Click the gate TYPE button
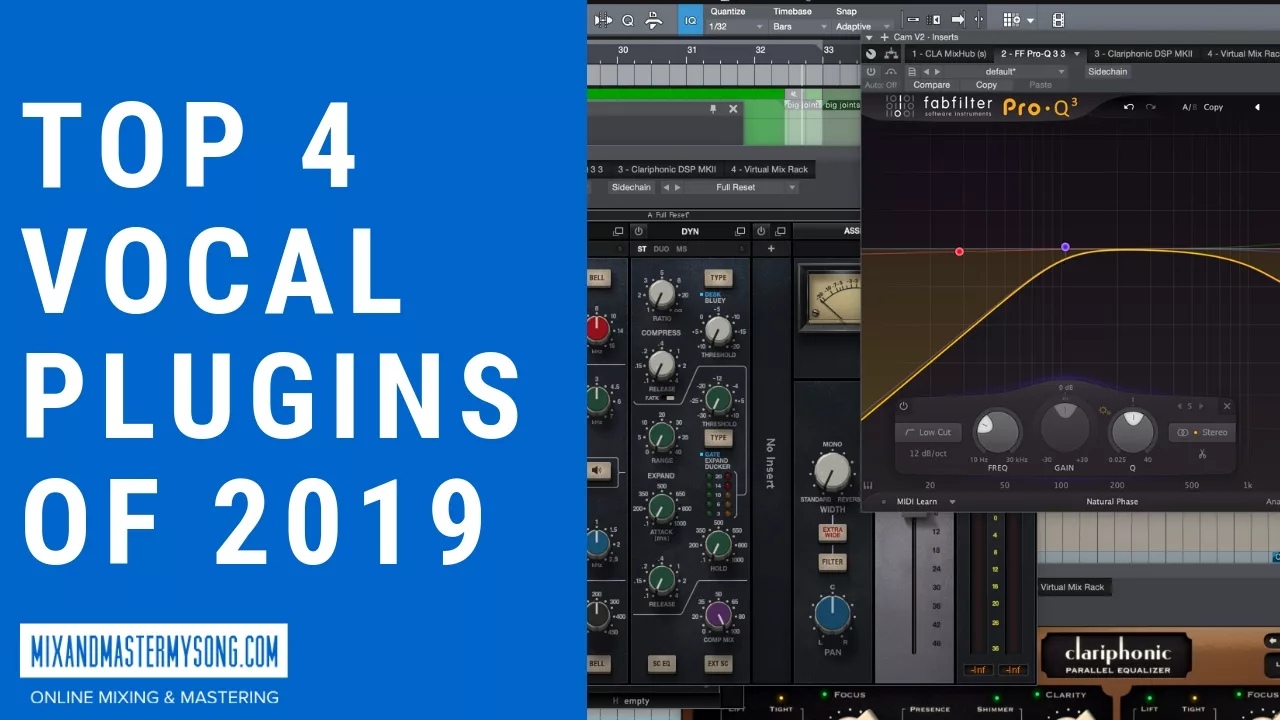The width and height of the screenshot is (1280, 720). tap(717, 438)
